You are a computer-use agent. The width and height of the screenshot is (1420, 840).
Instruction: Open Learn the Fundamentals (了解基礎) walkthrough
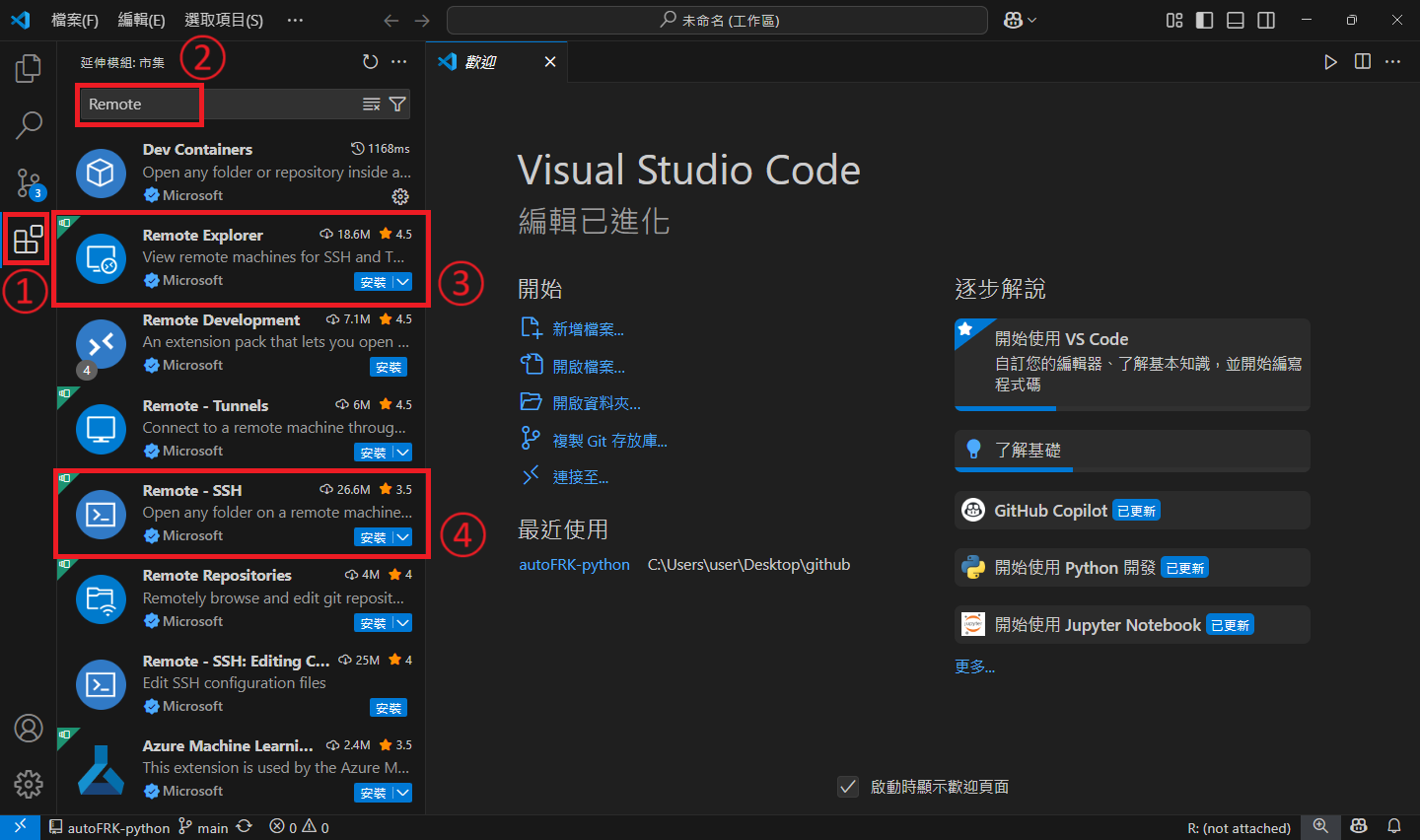click(1132, 451)
